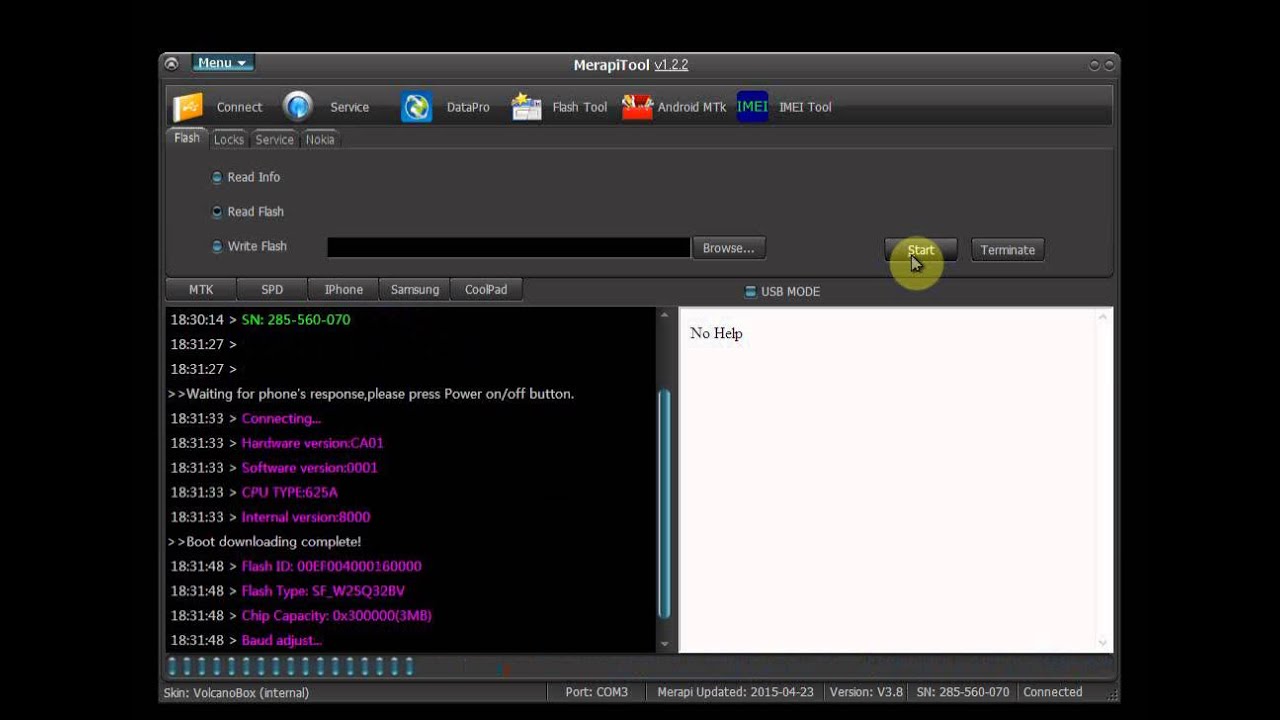Click log line "Hardware version:CA01"
This screenshot has width=1280, height=720.
pos(312,443)
